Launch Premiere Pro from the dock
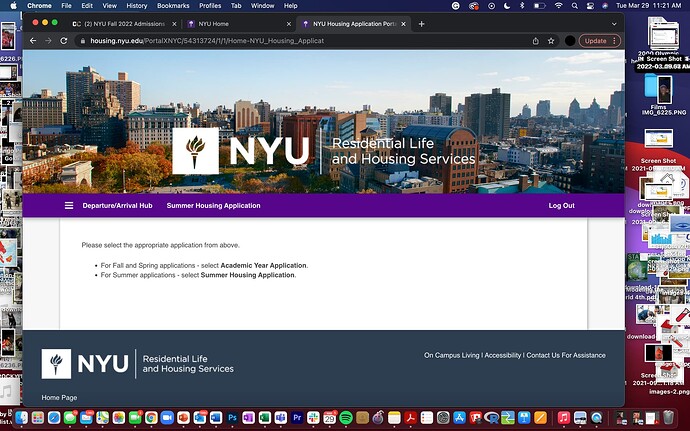Image resolution: width=690 pixels, height=431 pixels. tap(297, 417)
